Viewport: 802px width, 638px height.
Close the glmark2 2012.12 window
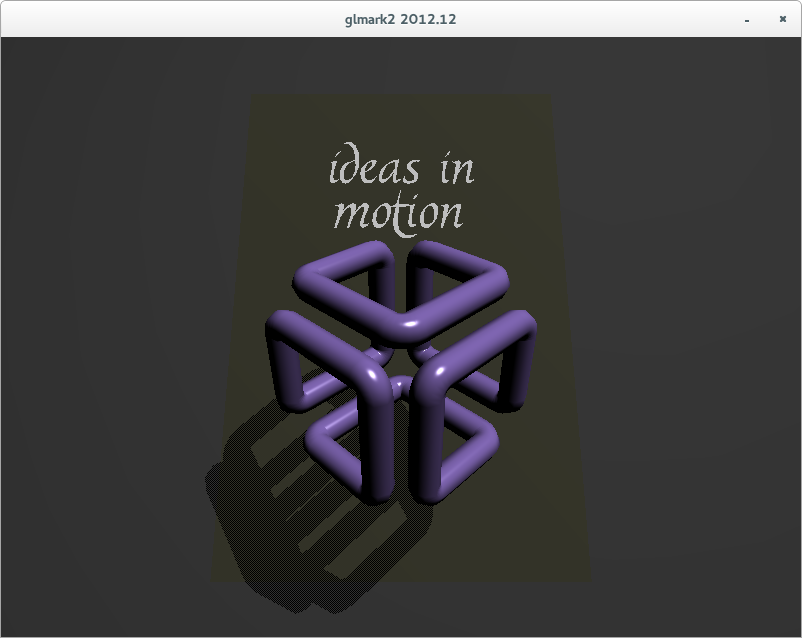click(x=783, y=19)
